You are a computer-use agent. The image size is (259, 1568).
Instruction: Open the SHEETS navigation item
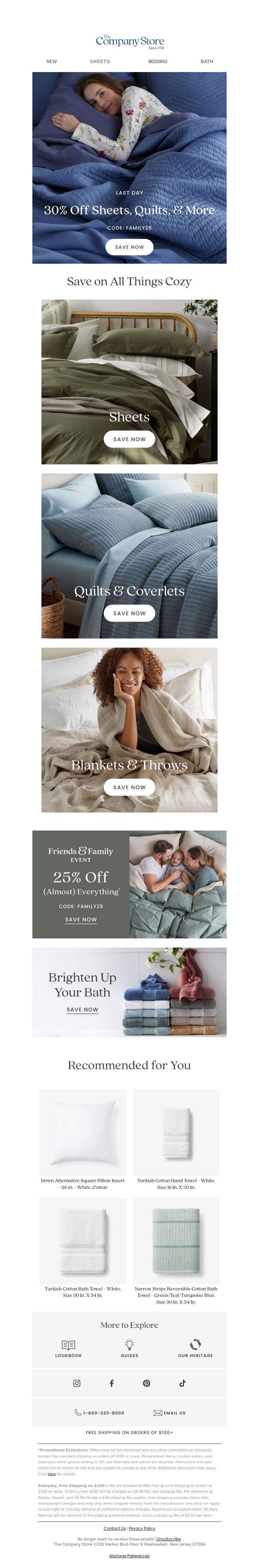(100, 61)
